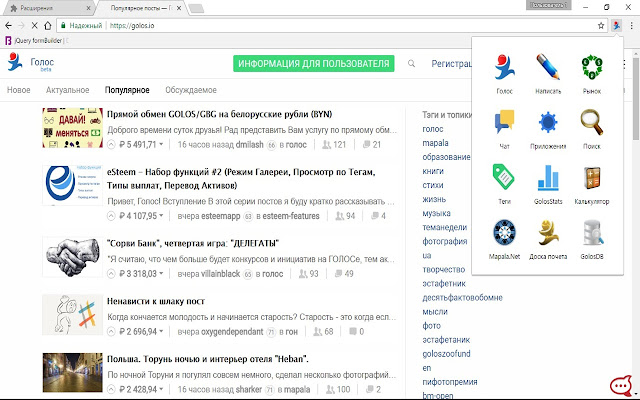
Task: Stop page loading with the X button
Action: (34, 25)
